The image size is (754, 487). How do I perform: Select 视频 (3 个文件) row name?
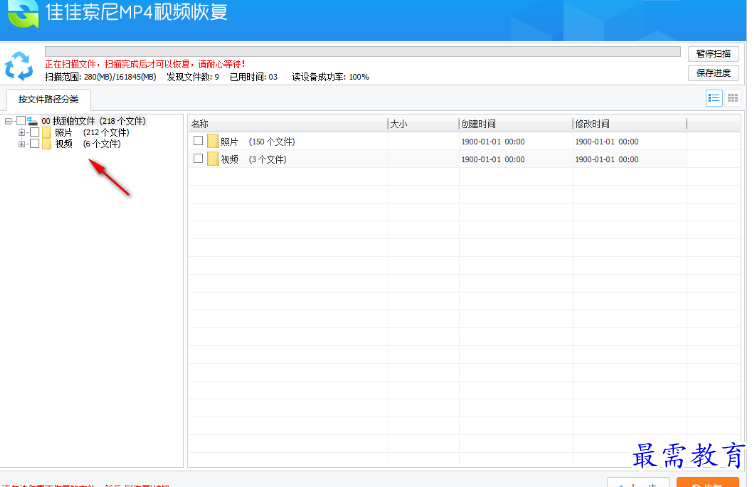point(253,160)
